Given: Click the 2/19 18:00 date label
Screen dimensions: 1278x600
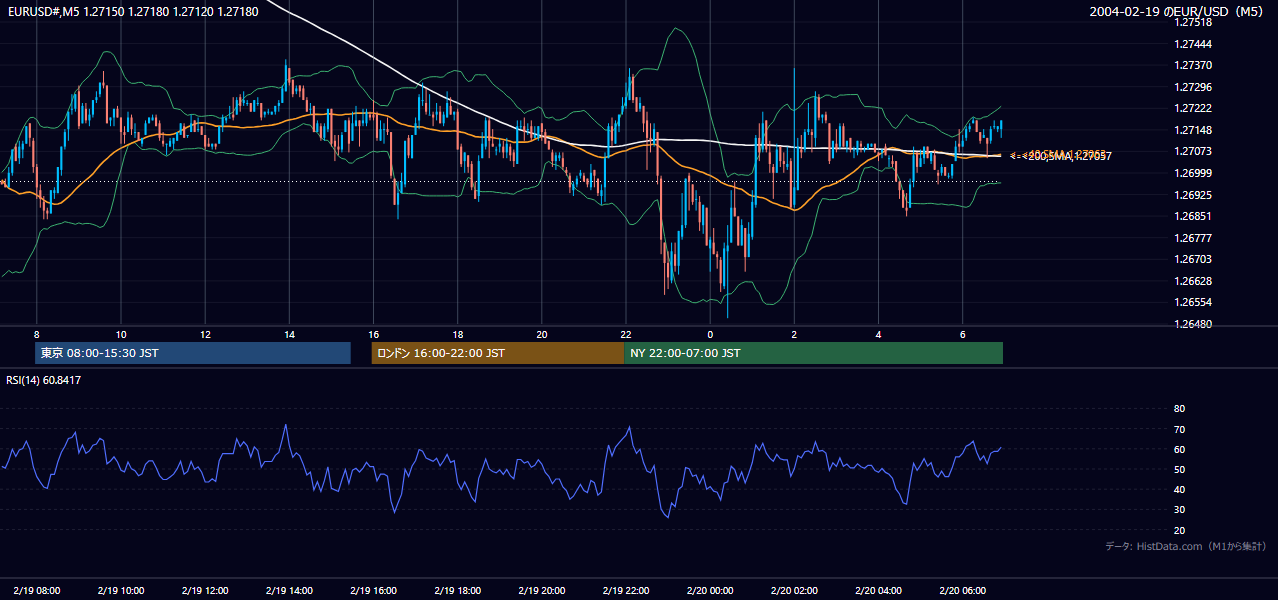Looking at the screenshot, I should point(457,591).
